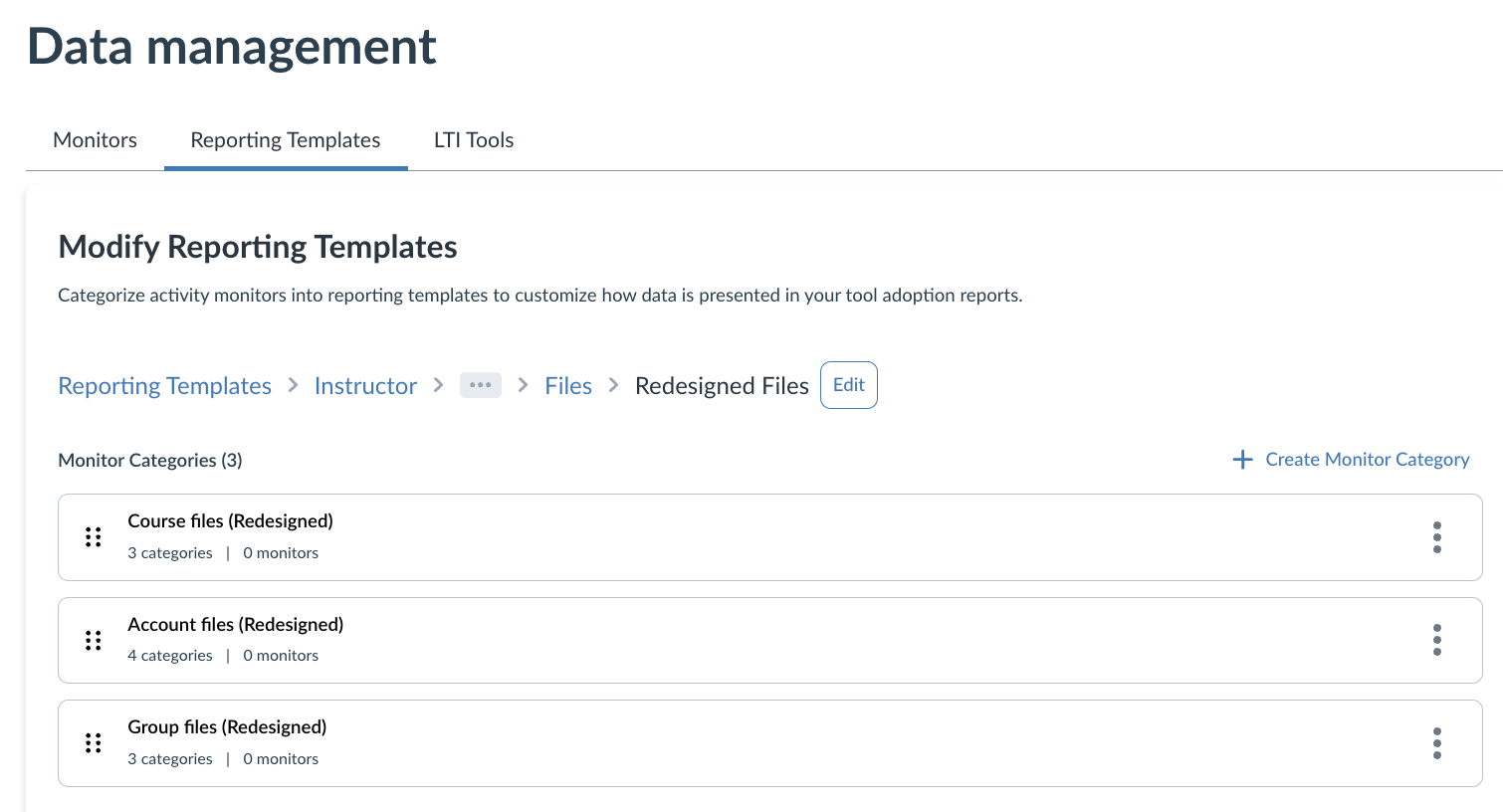Navigate to Files breadcrumb

click(x=568, y=386)
